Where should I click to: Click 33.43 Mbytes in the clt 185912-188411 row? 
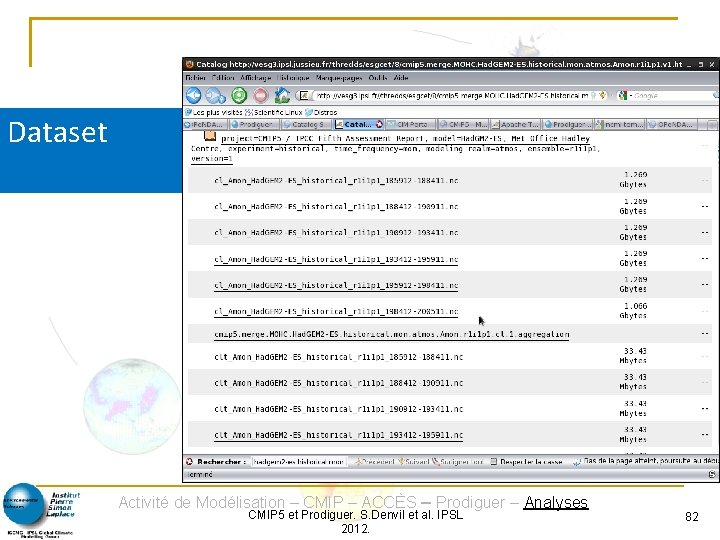633,356
